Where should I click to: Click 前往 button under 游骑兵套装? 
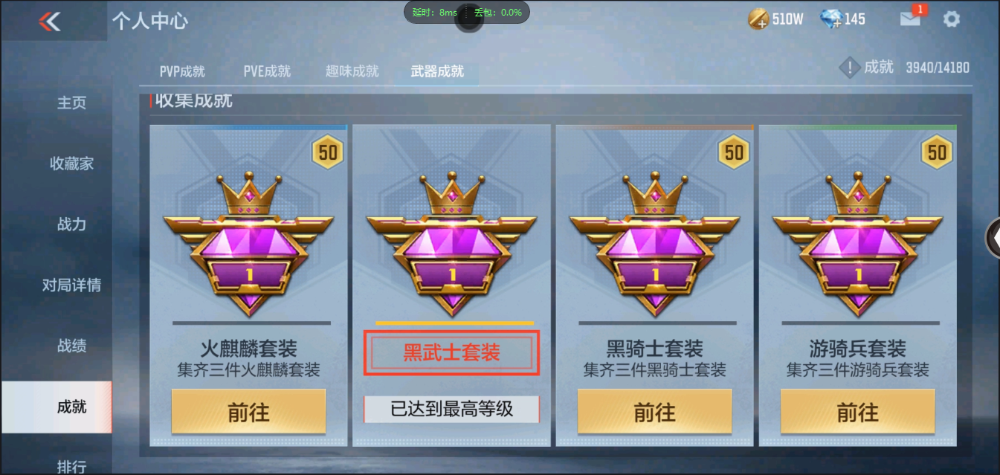858,412
